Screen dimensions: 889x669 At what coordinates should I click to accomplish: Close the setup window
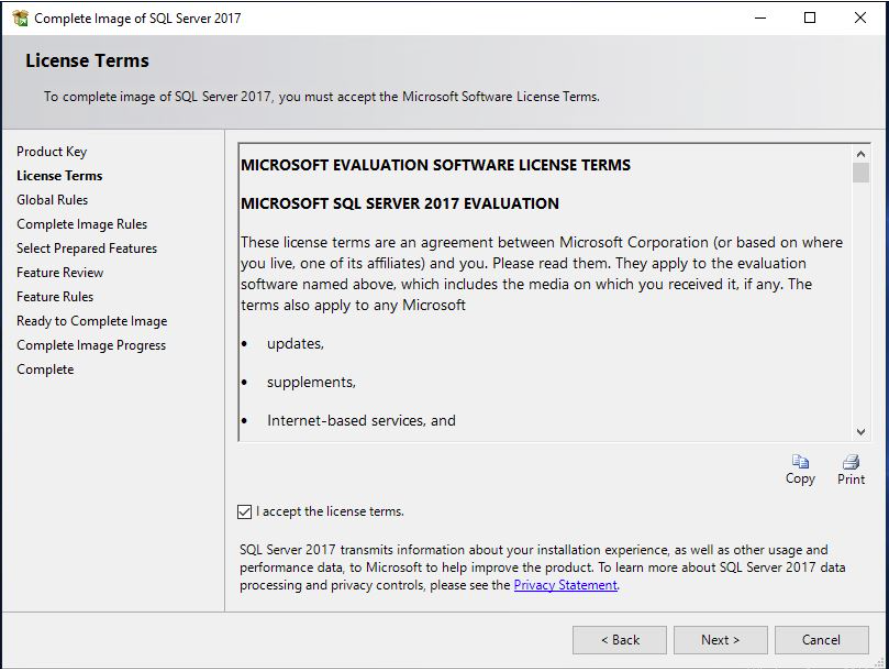[x=860, y=18]
